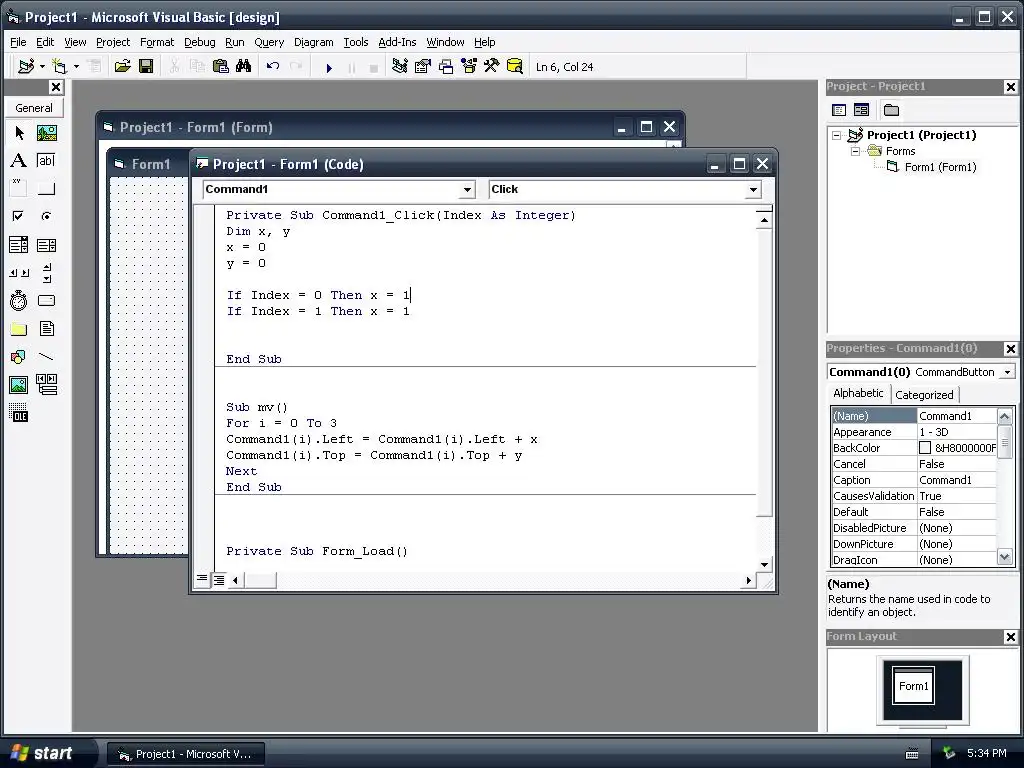The height and width of the screenshot is (768, 1024).
Task: Select the CommandButton tool in the toolbox
Action: pos(46,189)
